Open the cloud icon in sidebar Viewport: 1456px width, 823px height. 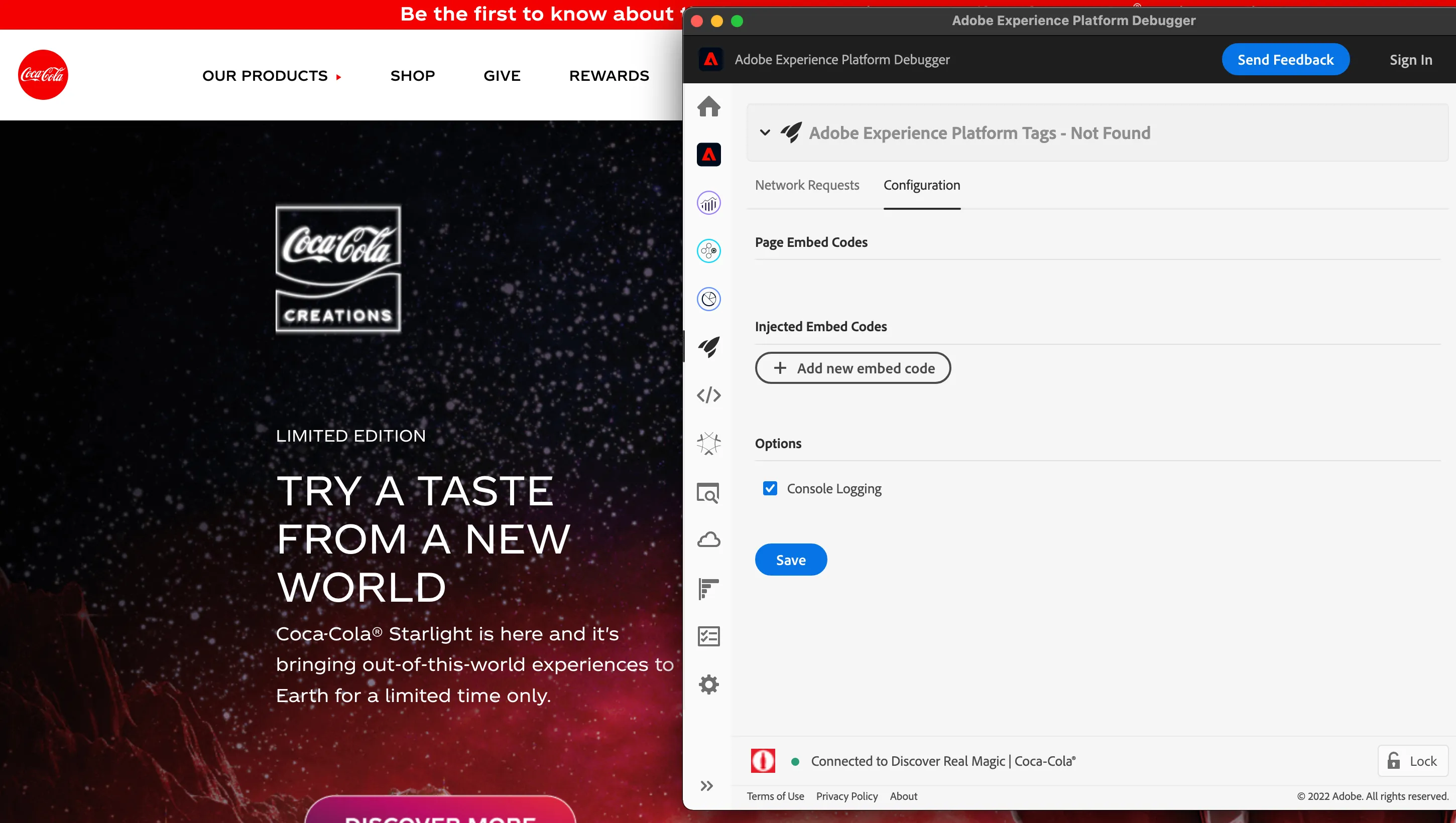pos(708,540)
